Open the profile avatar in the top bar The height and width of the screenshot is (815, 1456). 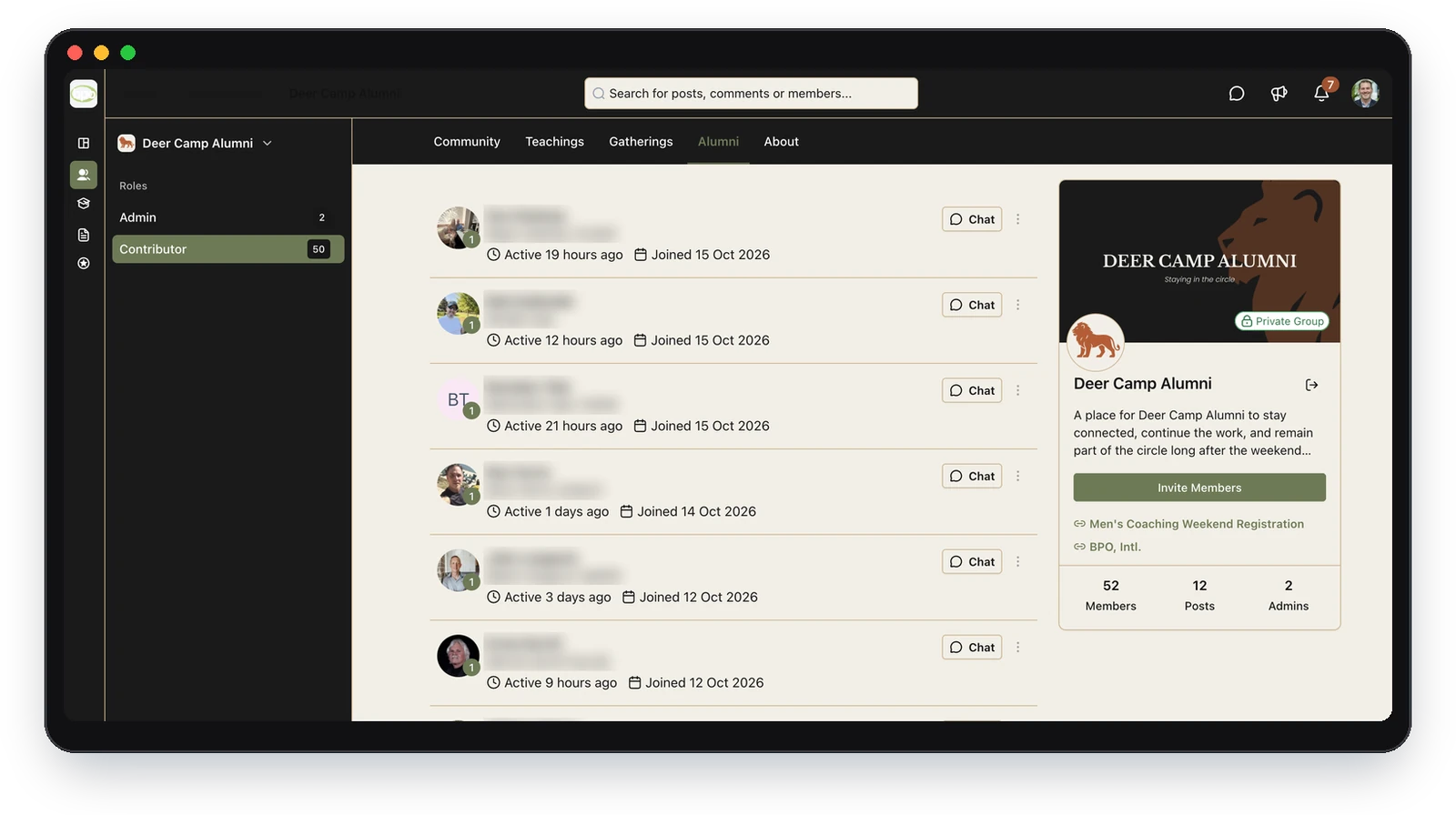[x=1365, y=93]
